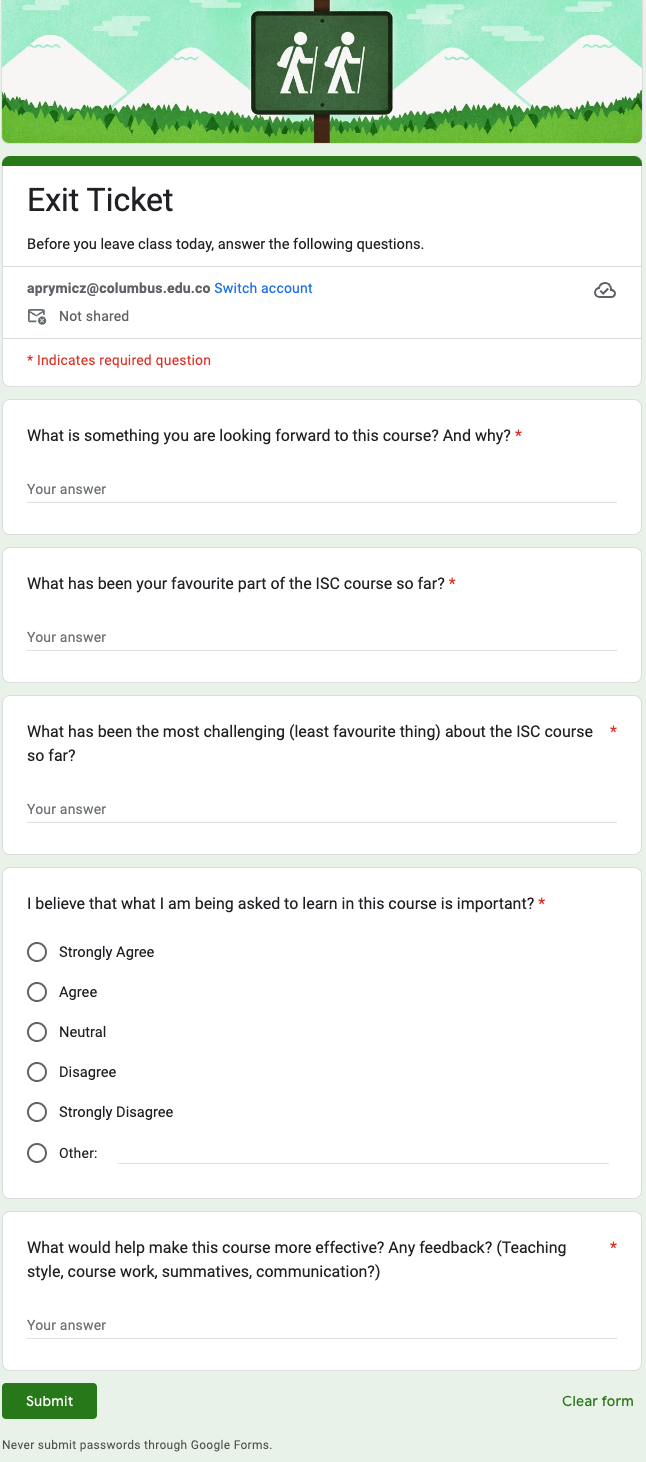Focus the most challenging answer field
Image resolution: width=646 pixels, height=1462 pixels.
pos(322,810)
